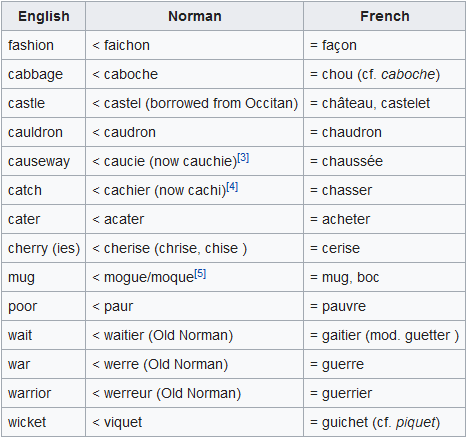Click the French cell reading façon
Viewport: 467px width, 439px height.
(x=385, y=45)
